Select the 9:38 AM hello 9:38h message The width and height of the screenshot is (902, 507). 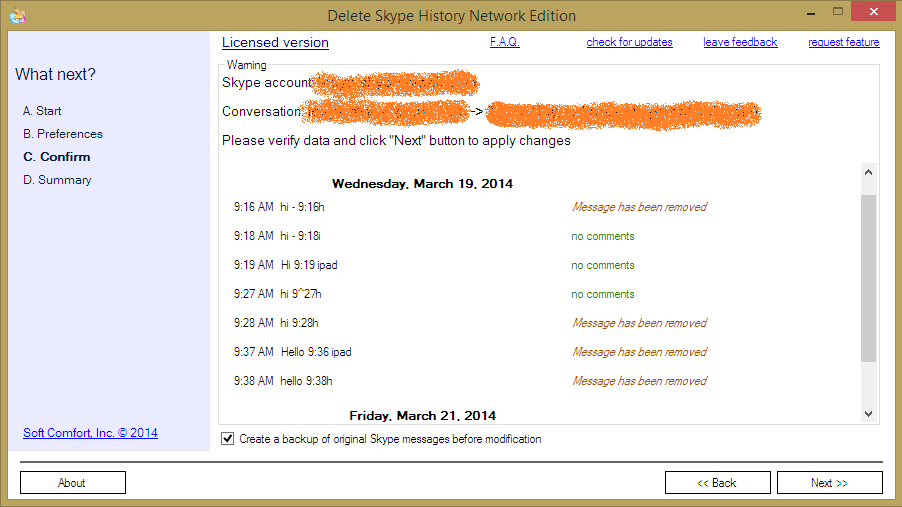pyautogui.click(x=283, y=381)
